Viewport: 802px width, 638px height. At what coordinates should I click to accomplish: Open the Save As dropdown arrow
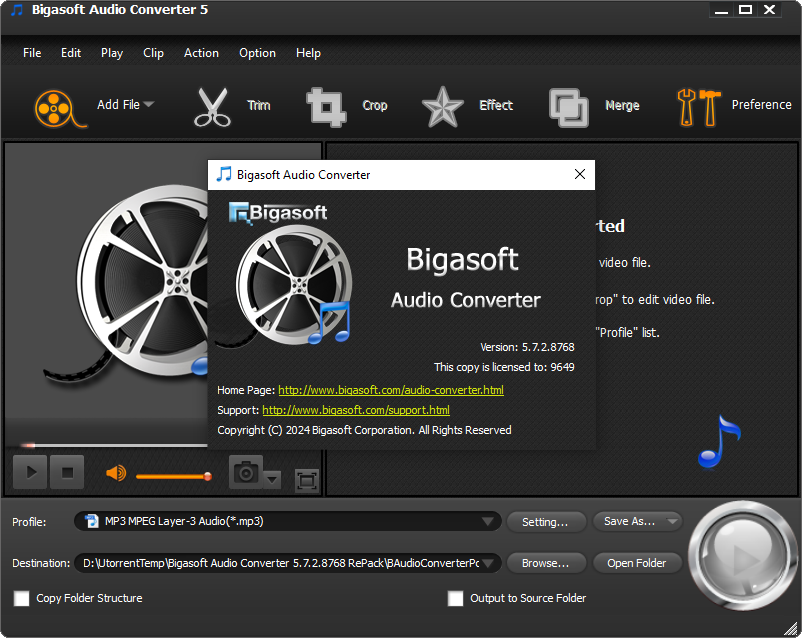(673, 521)
